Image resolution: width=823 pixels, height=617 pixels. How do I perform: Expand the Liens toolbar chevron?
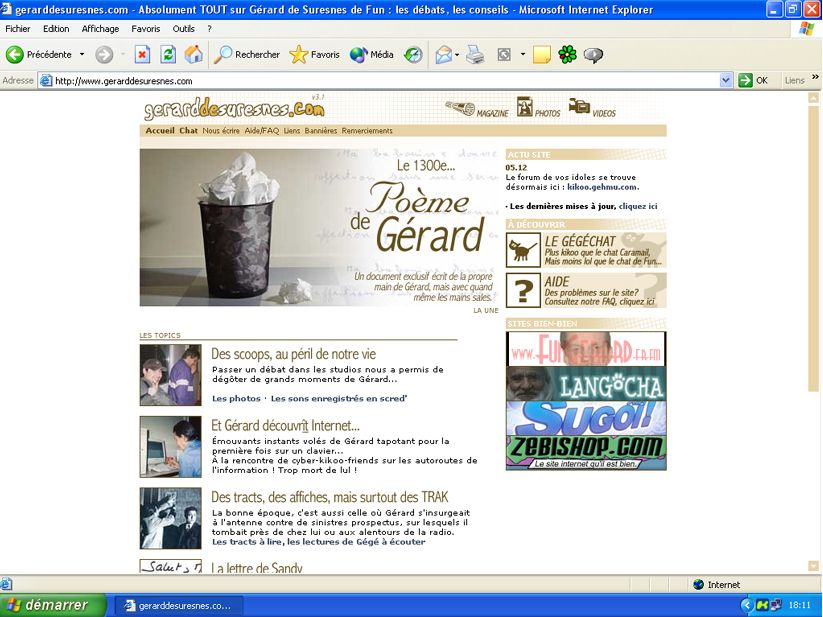click(x=815, y=77)
